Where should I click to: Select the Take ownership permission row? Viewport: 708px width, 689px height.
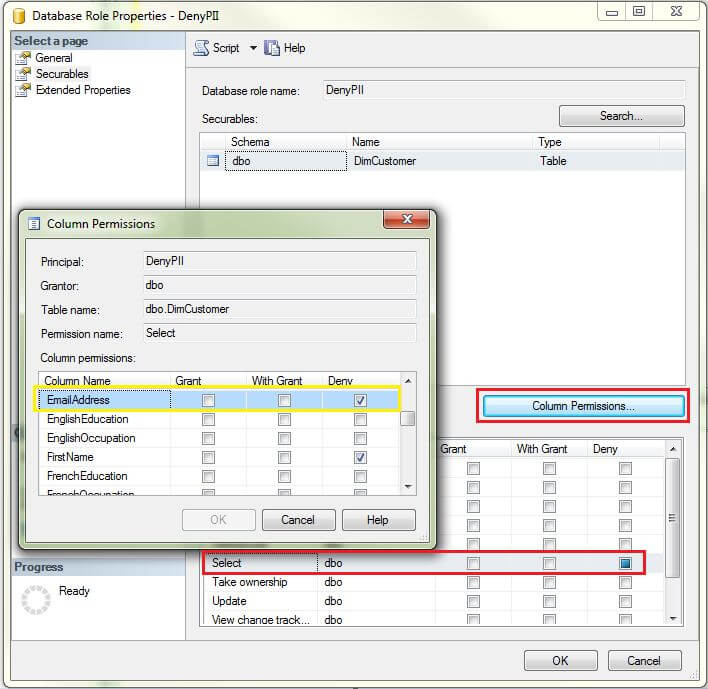(x=433, y=582)
